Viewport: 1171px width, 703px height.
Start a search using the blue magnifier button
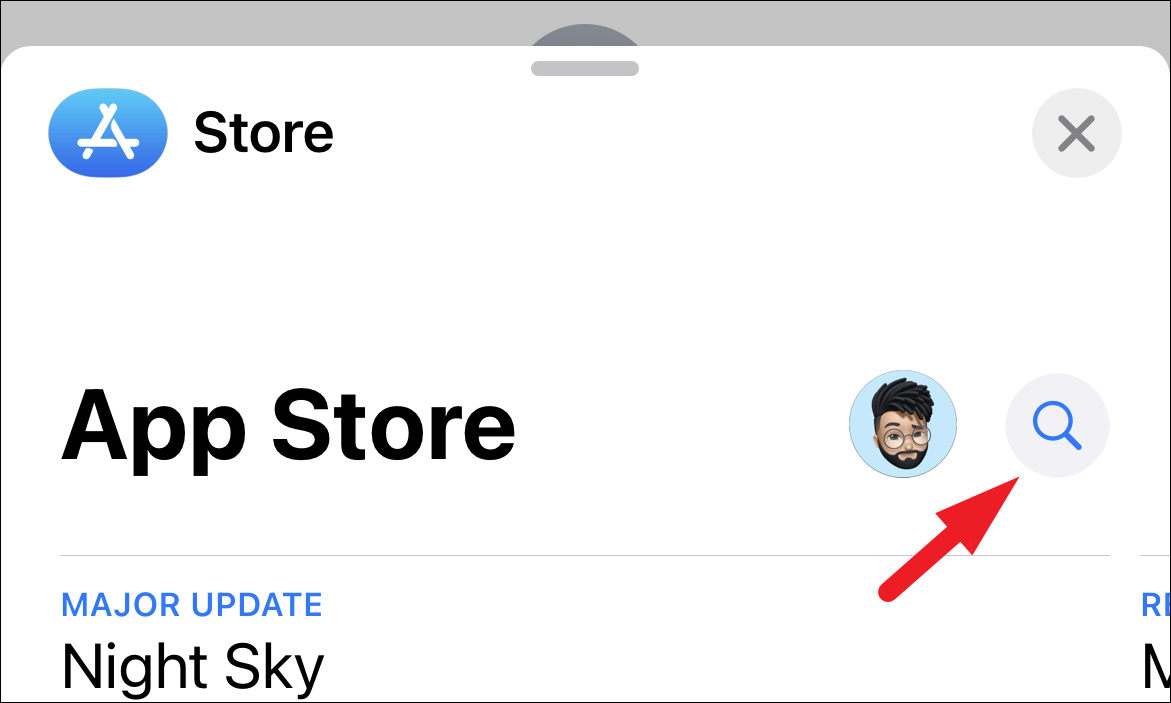tap(1057, 425)
